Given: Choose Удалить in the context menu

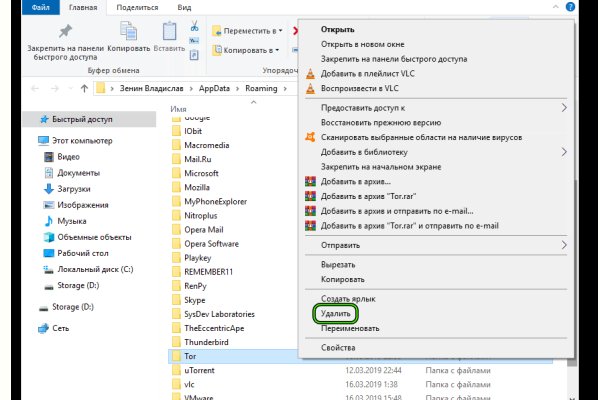Looking at the screenshot, I should click(x=335, y=314).
